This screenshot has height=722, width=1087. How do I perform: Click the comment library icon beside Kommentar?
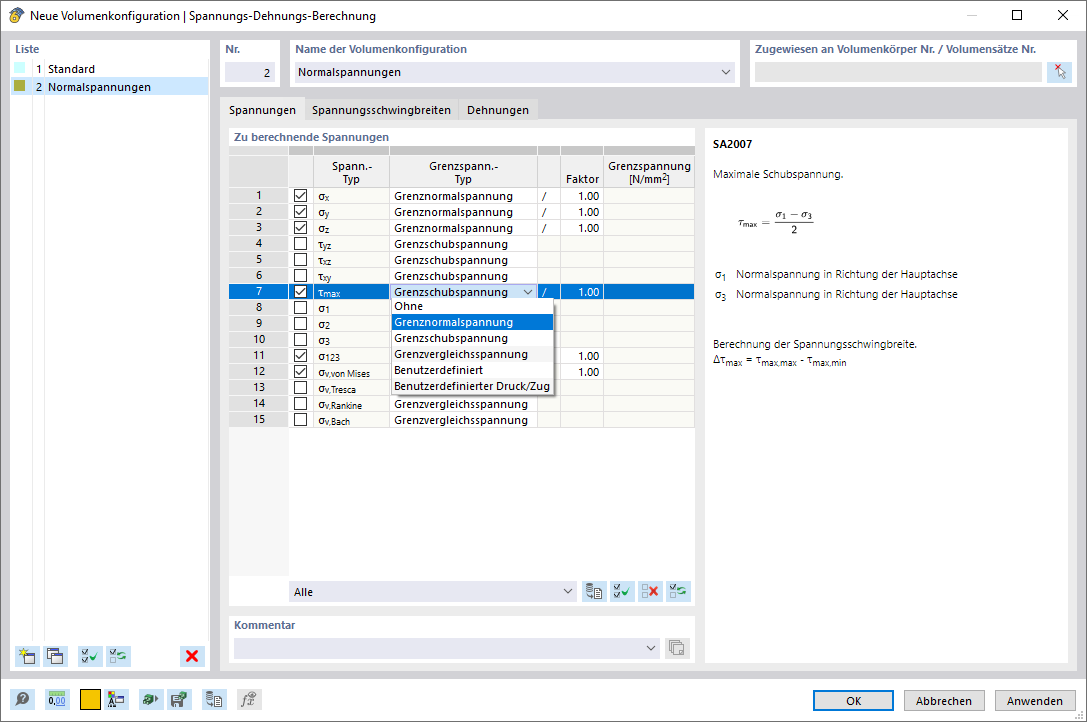[677, 648]
